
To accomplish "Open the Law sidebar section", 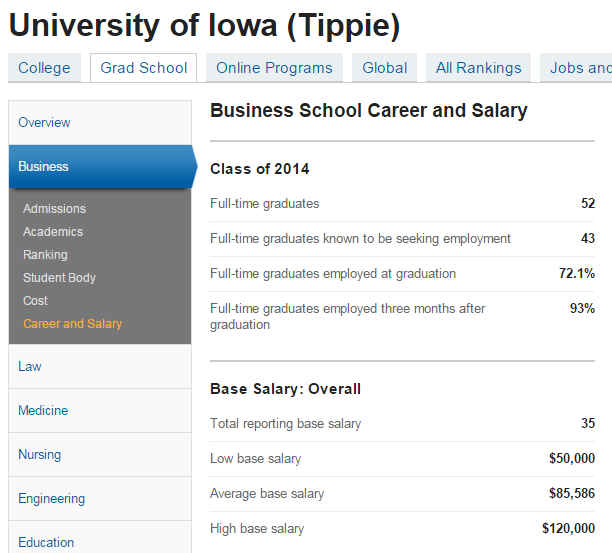I will click(30, 367).
